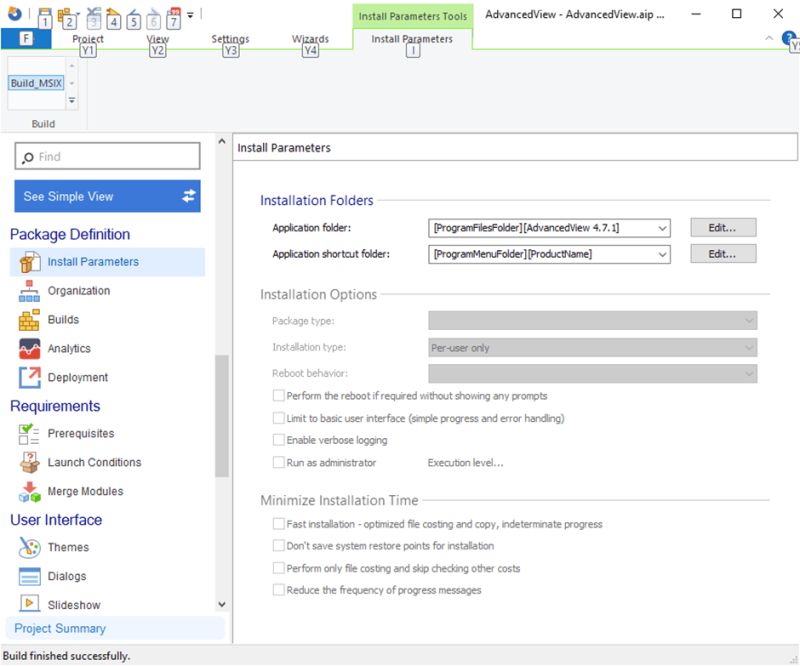Click Edit next to Application shortcut folder

pos(723,253)
